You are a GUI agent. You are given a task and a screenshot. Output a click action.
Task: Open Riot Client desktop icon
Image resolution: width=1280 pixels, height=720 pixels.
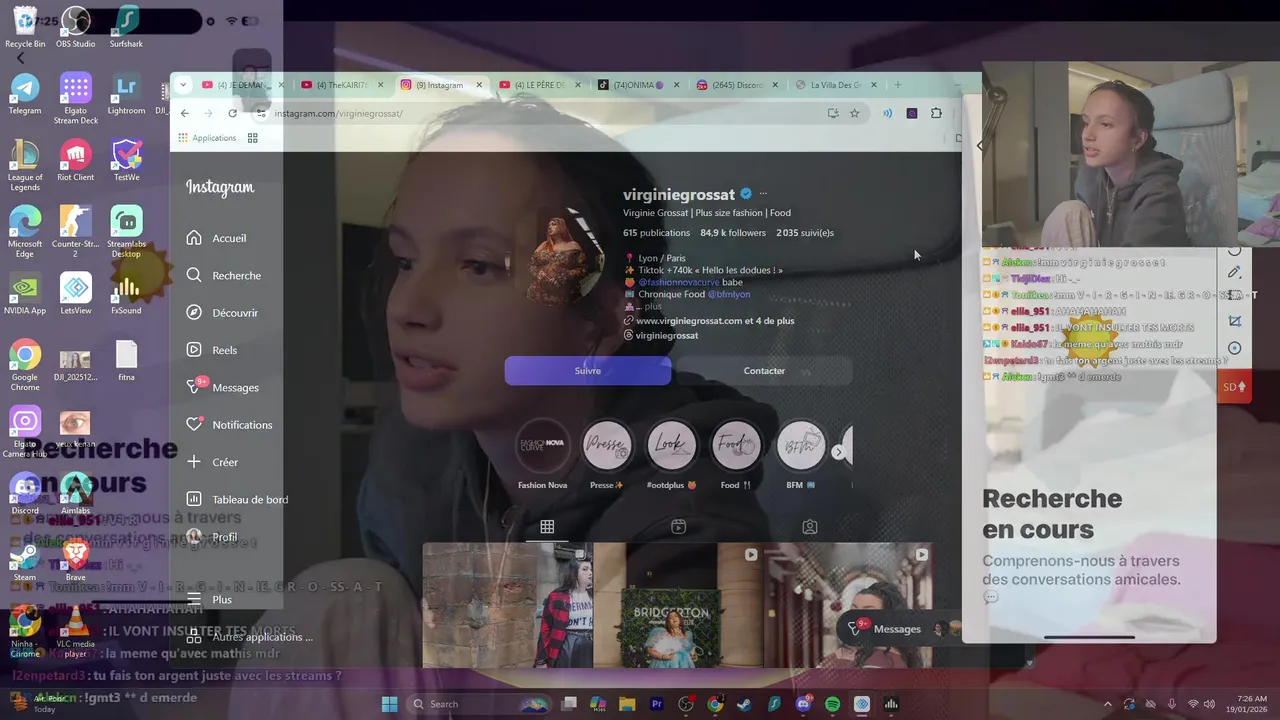pyautogui.click(x=76, y=161)
